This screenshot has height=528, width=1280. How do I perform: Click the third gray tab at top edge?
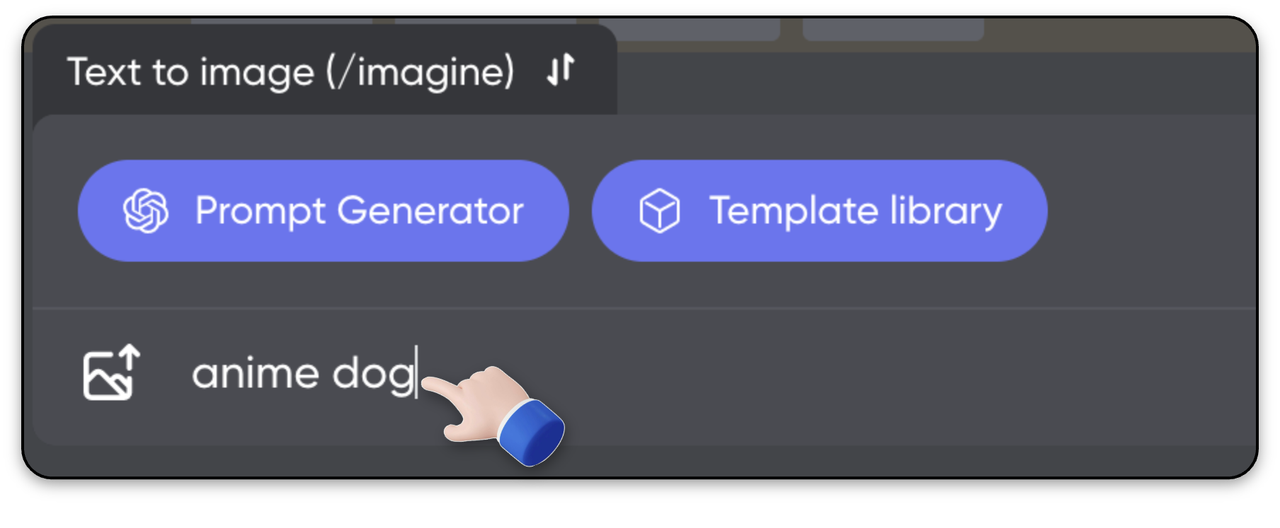click(x=689, y=28)
